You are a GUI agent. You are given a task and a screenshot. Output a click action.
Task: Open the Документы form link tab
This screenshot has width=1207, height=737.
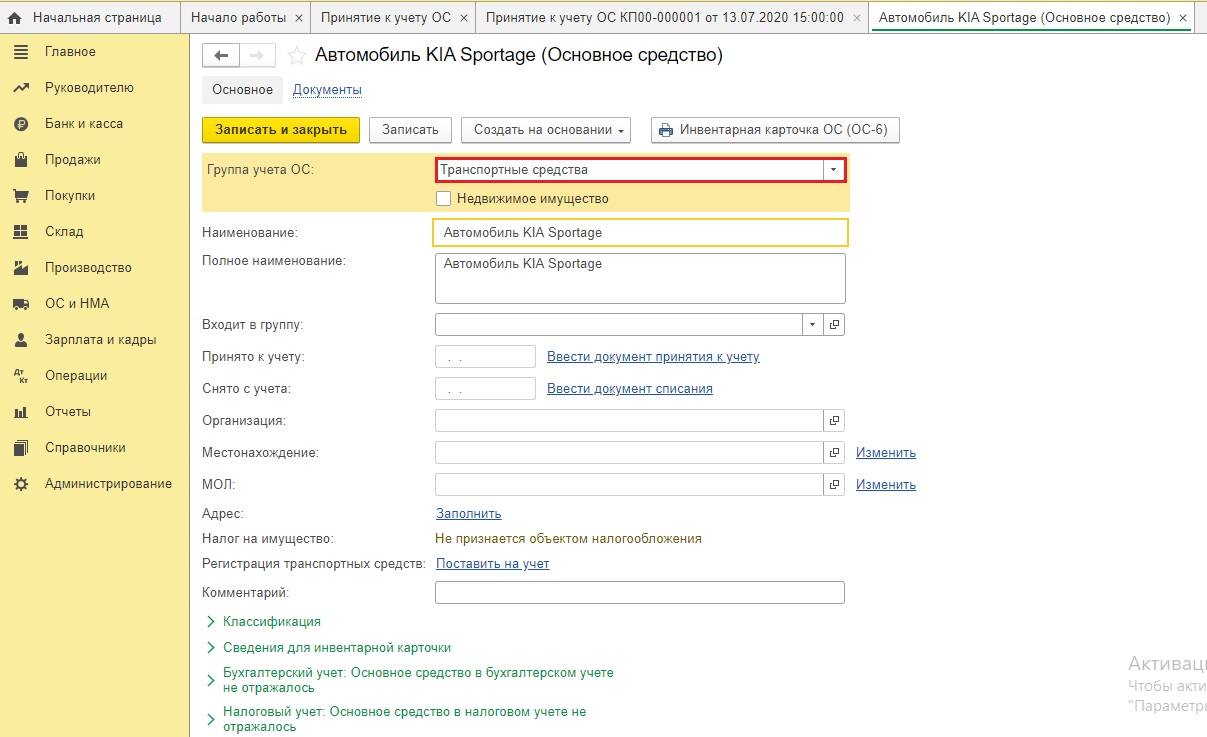[327, 90]
